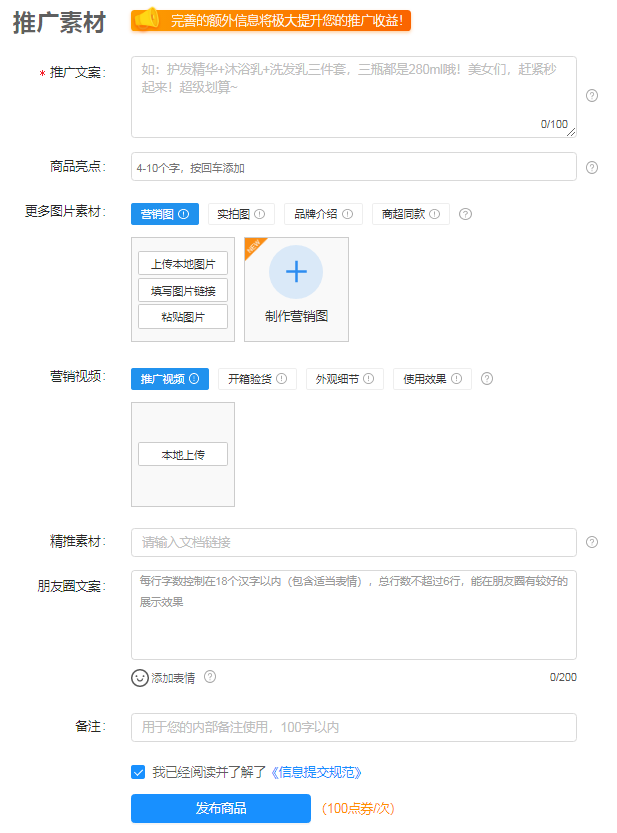The height and width of the screenshot is (833, 617).
Task: Select the 营销图 image tab
Action: pyautogui.click(x=164, y=214)
